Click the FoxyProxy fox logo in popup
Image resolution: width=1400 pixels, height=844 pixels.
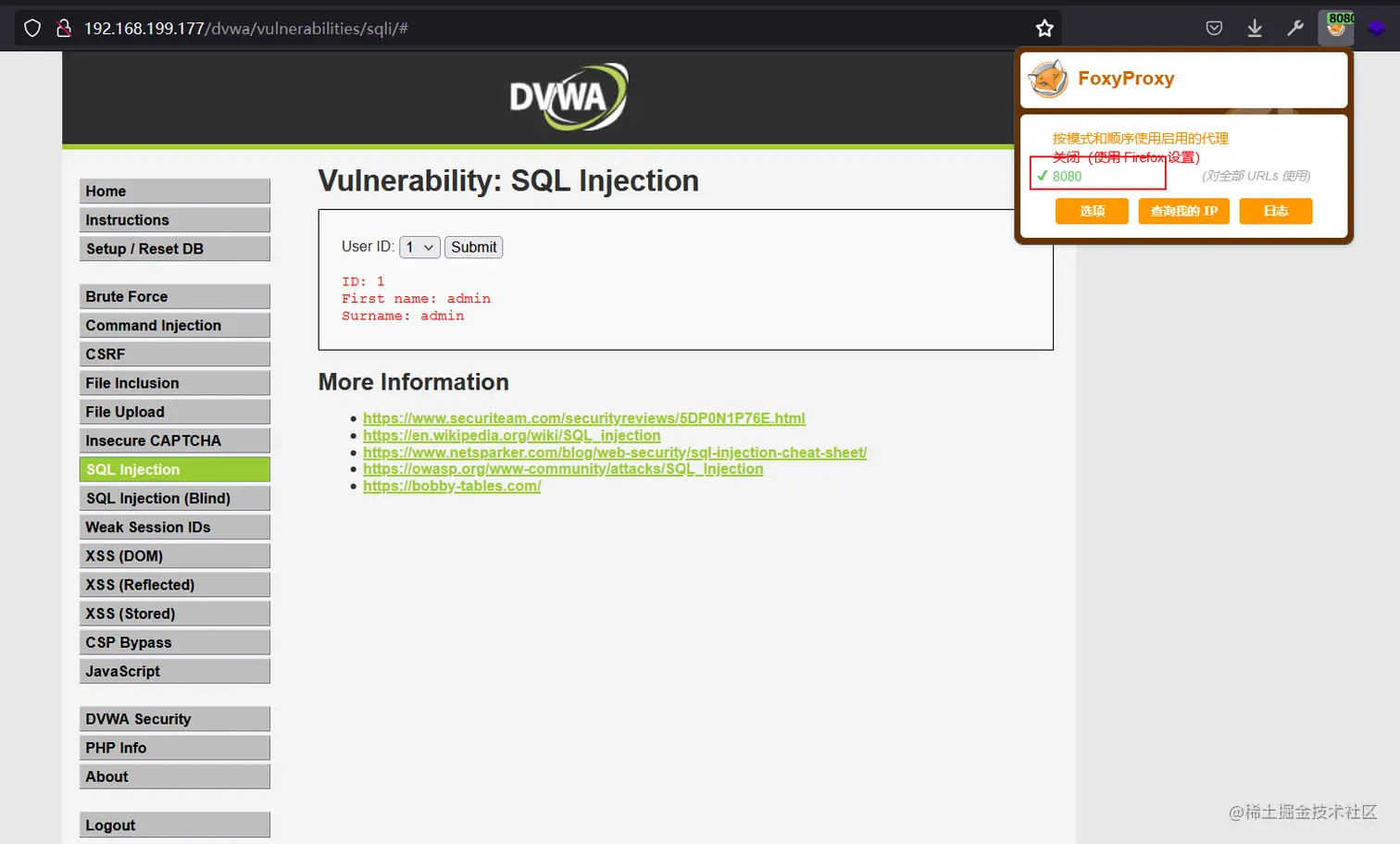click(x=1049, y=80)
